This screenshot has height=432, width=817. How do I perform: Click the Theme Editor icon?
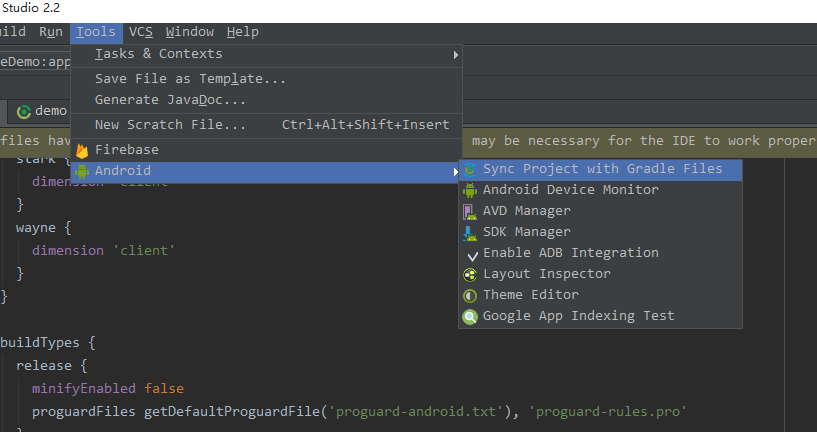pyautogui.click(x=469, y=295)
